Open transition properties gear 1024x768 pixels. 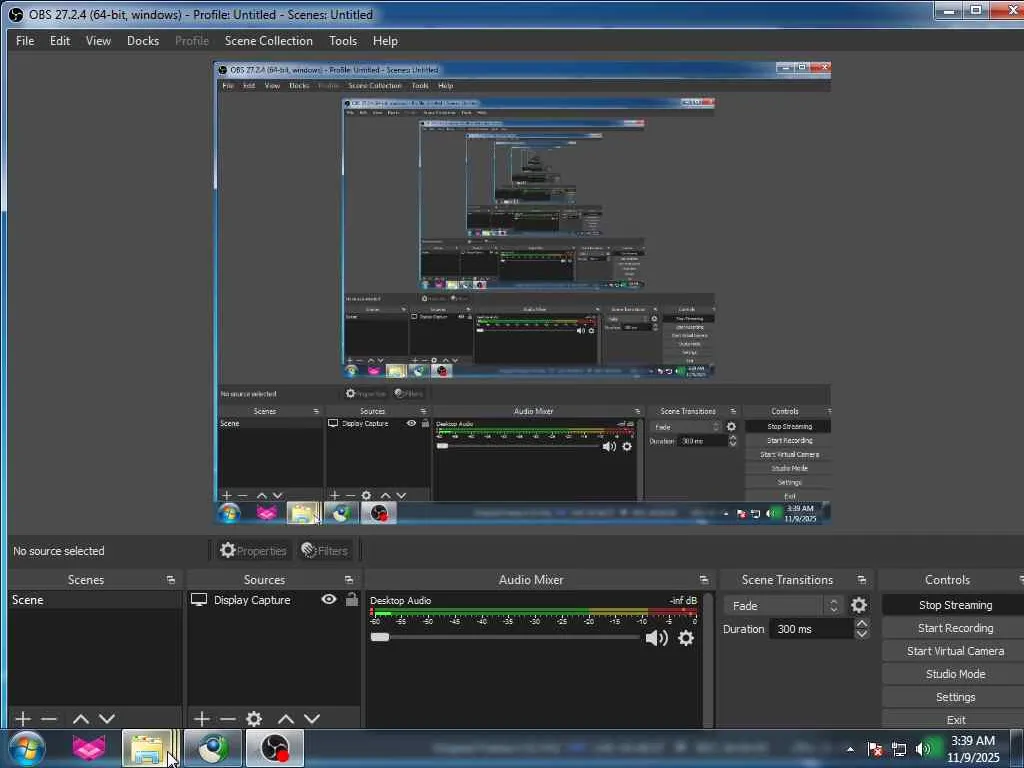pos(859,605)
